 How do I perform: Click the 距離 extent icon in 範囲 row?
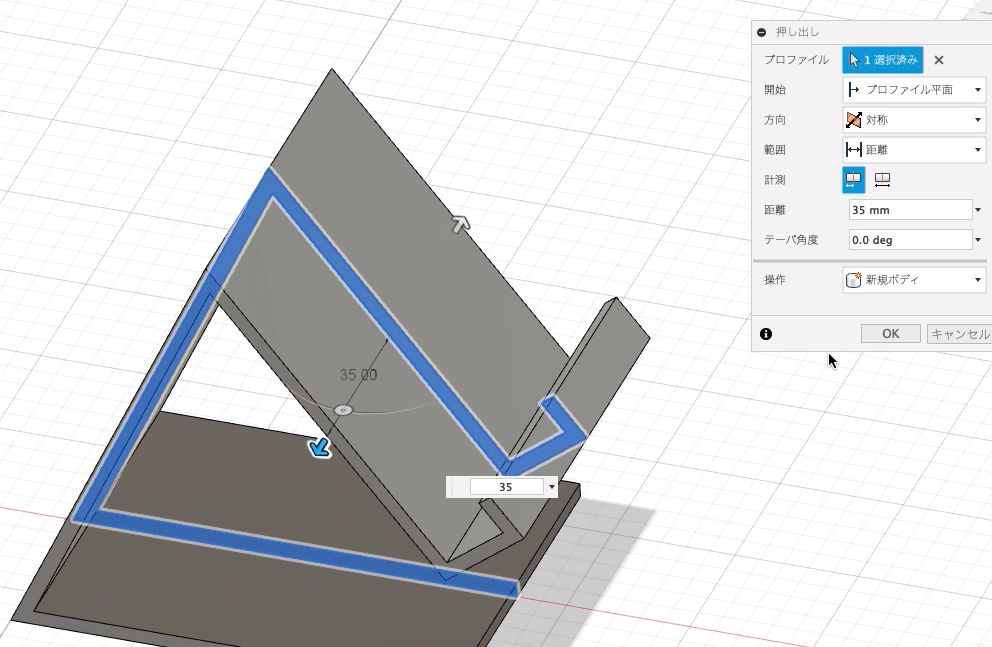pyautogui.click(x=853, y=150)
